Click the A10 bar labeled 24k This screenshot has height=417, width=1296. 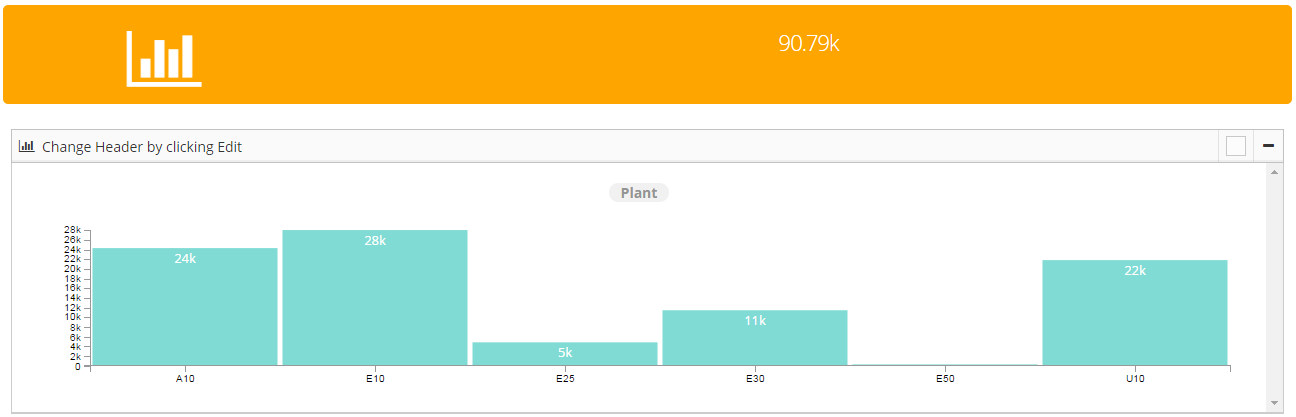[x=185, y=307]
